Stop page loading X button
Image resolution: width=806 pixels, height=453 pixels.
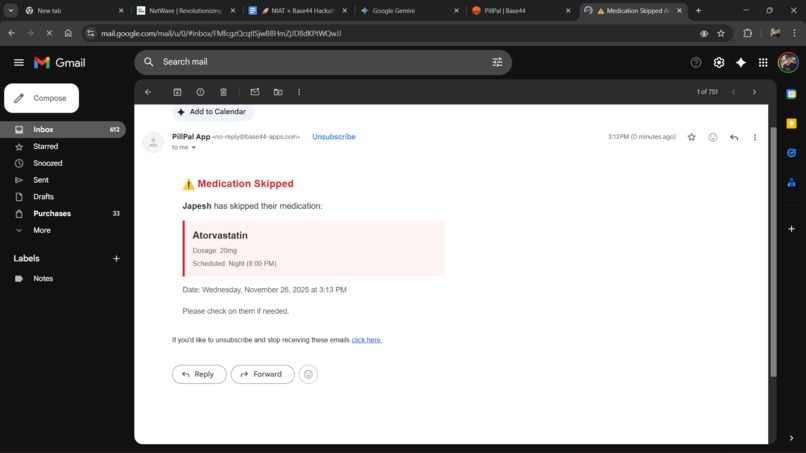(49, 33)
